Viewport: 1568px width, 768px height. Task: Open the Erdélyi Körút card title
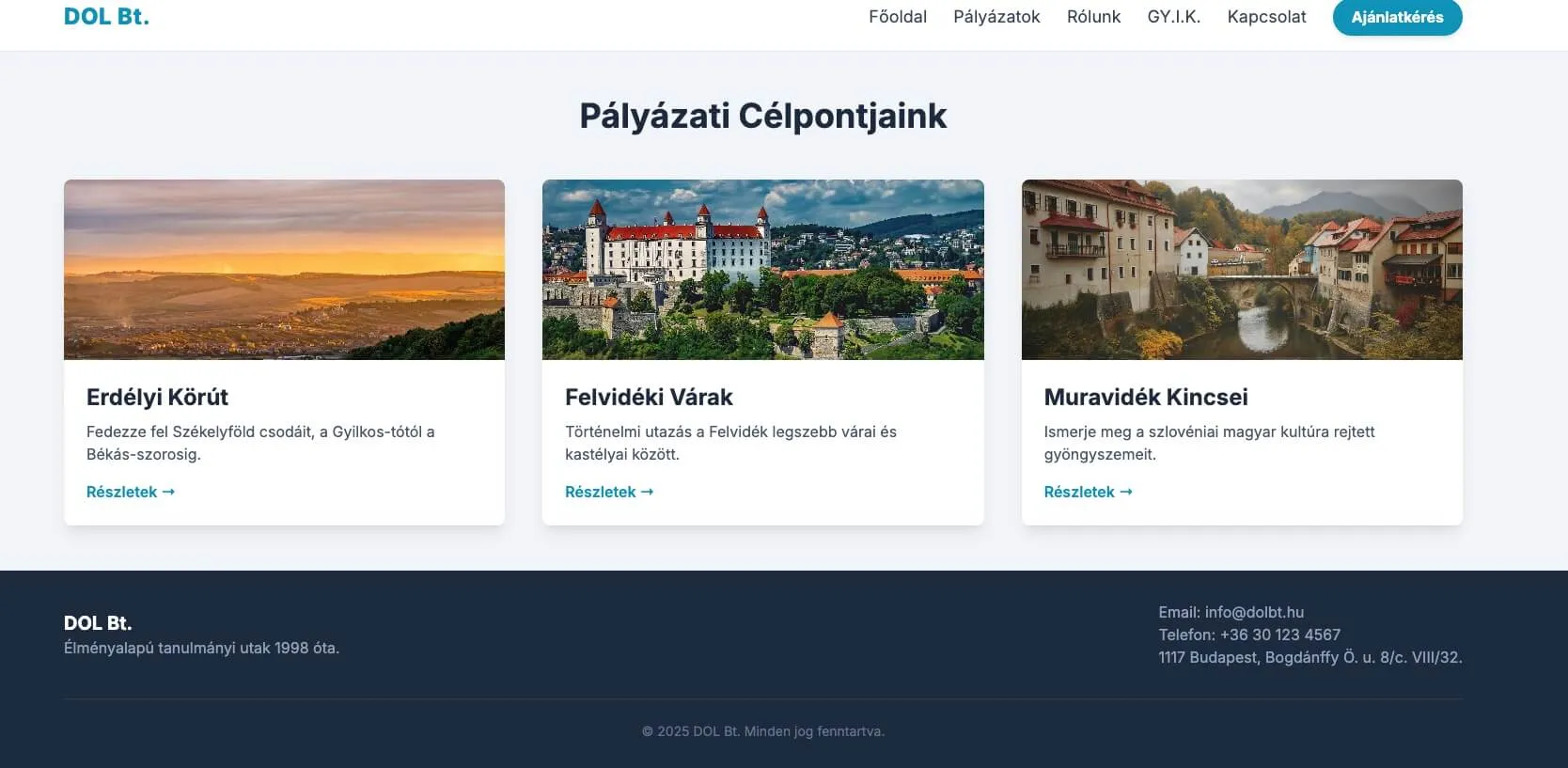tap(157, 398)
